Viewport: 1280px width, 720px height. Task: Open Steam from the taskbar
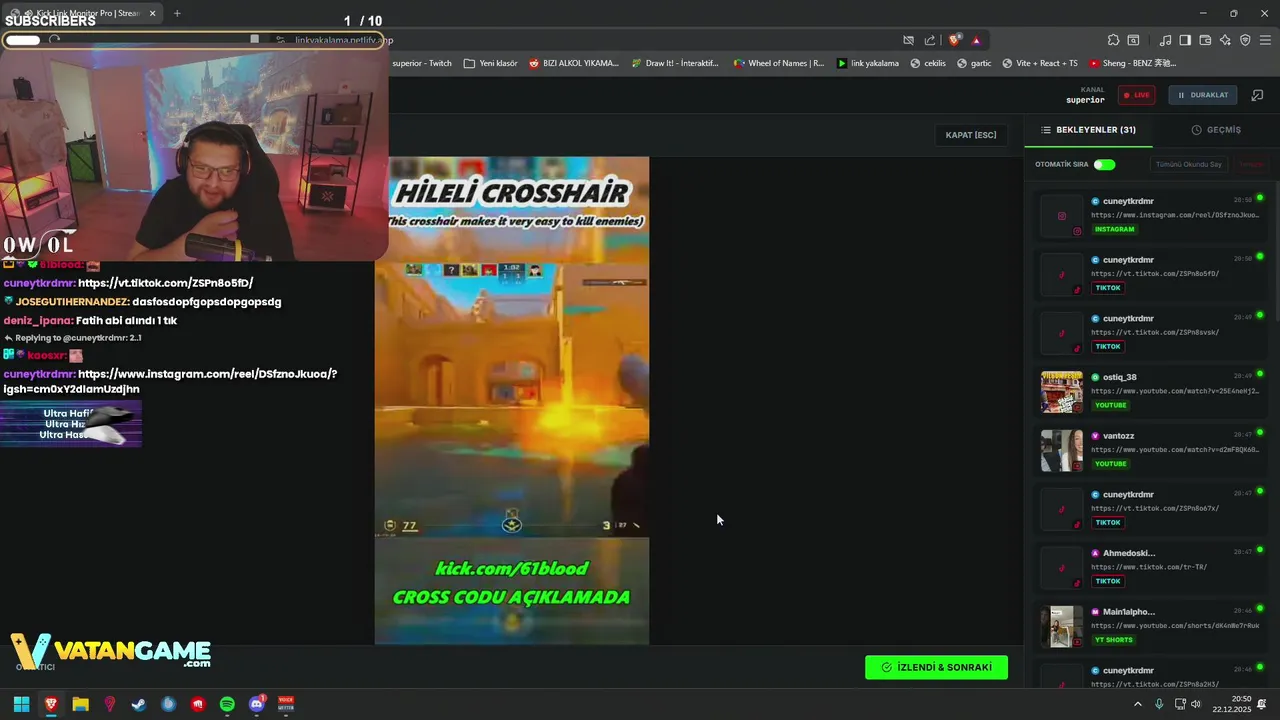[x=139, y=704]
